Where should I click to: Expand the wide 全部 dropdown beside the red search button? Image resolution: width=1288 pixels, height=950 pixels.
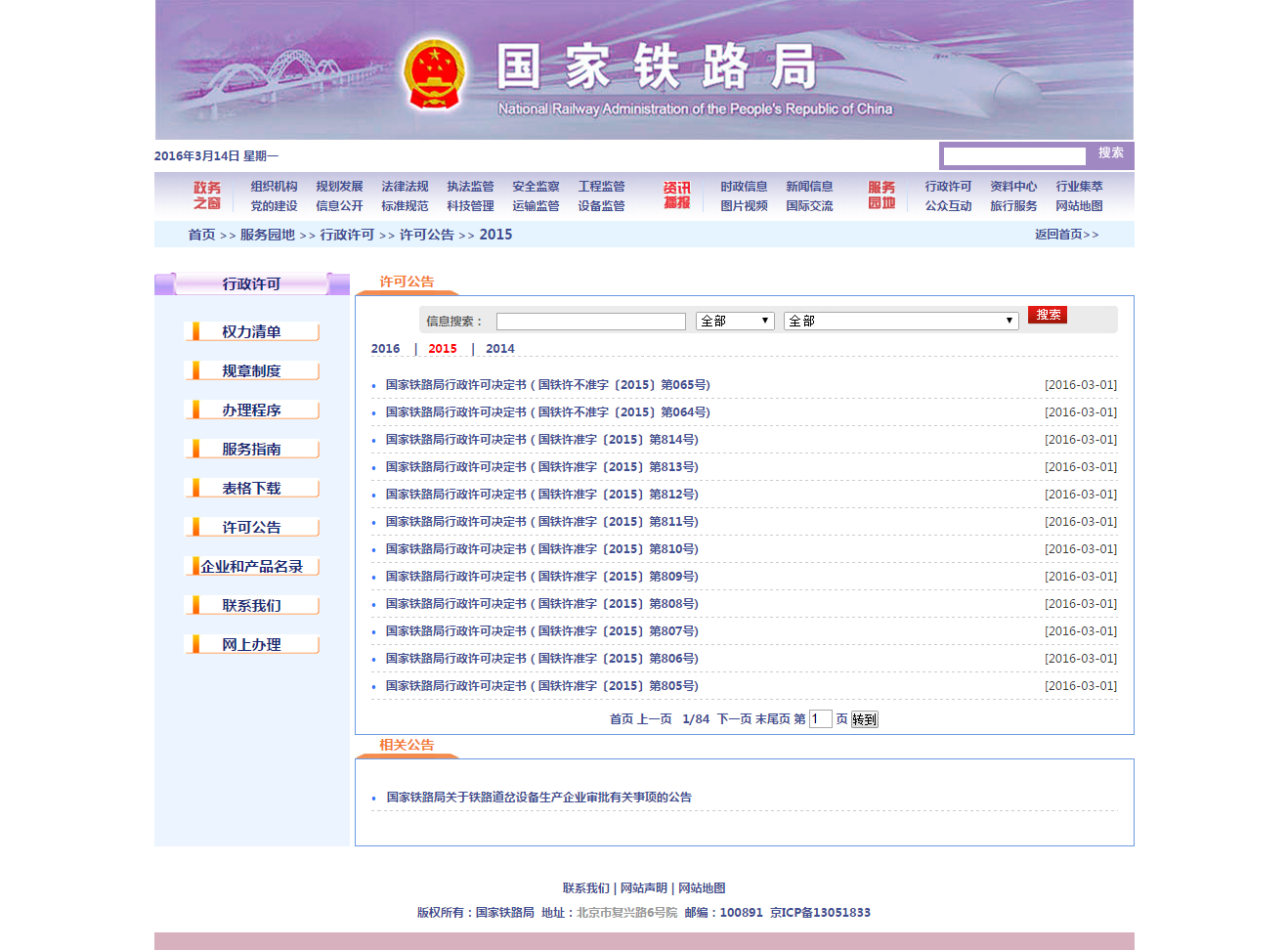[x=900, y=322]
